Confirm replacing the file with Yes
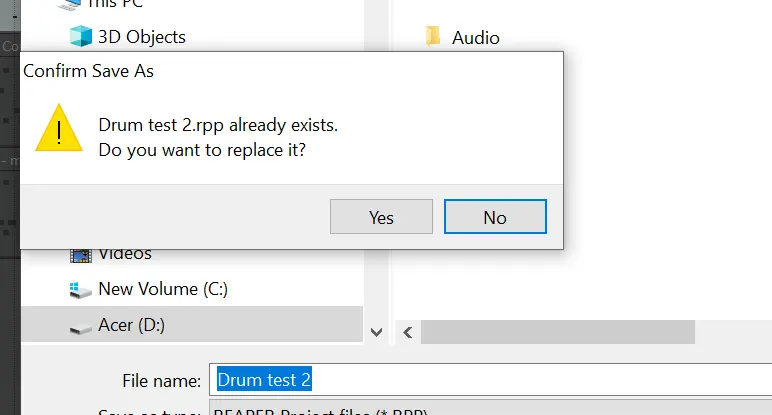The height and width of the screenshot is (415, 772). tap(381, 217)
